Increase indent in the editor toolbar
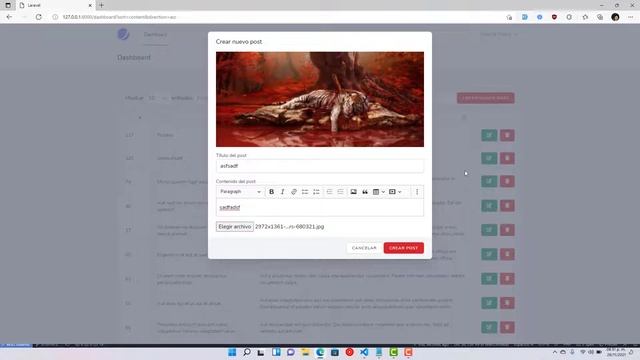Image resolution: width=640 pixels, height=360 pixels. (x=340, y=192)
